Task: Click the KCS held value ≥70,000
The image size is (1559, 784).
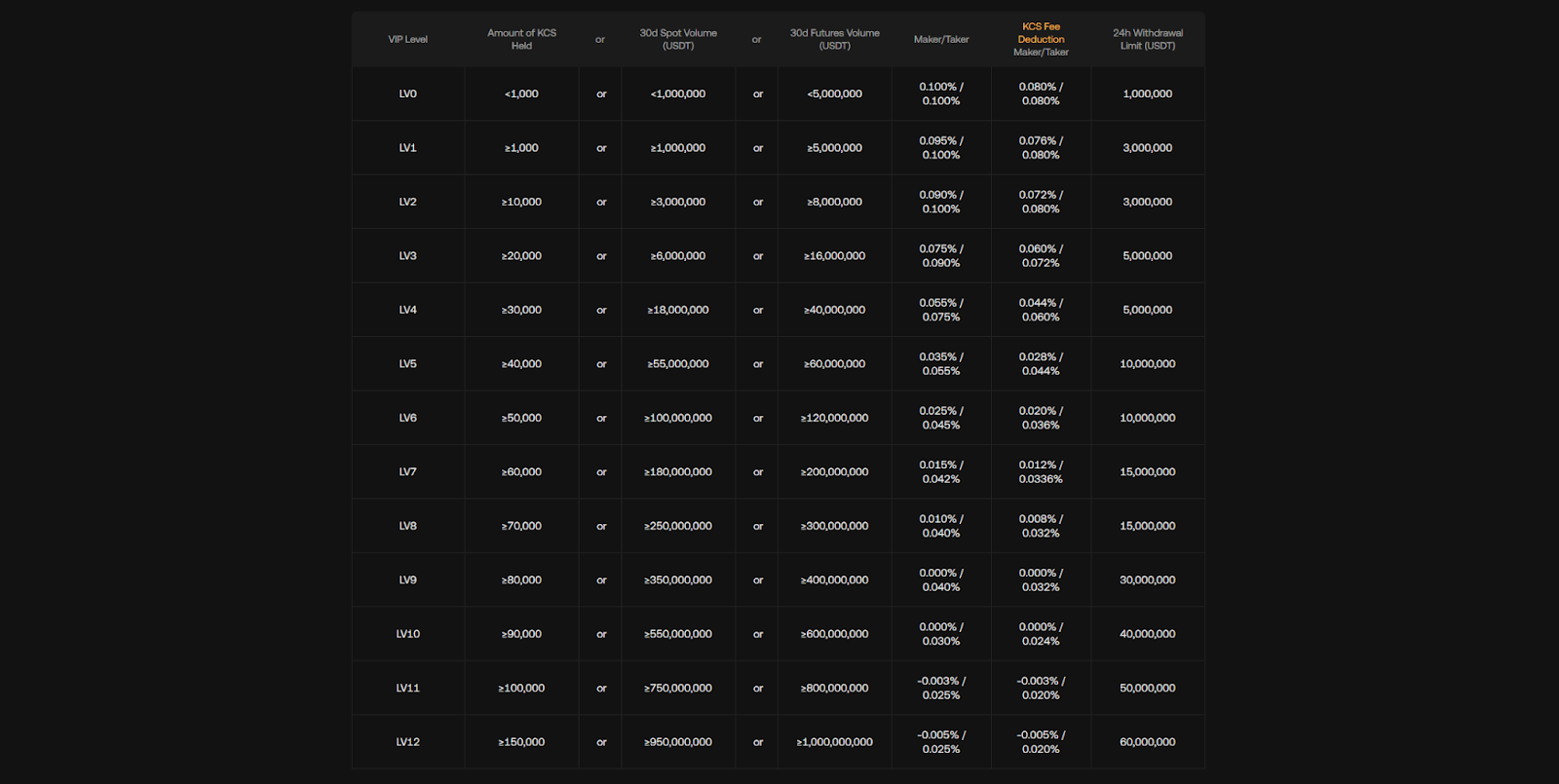Action: (x=521, y=527)
